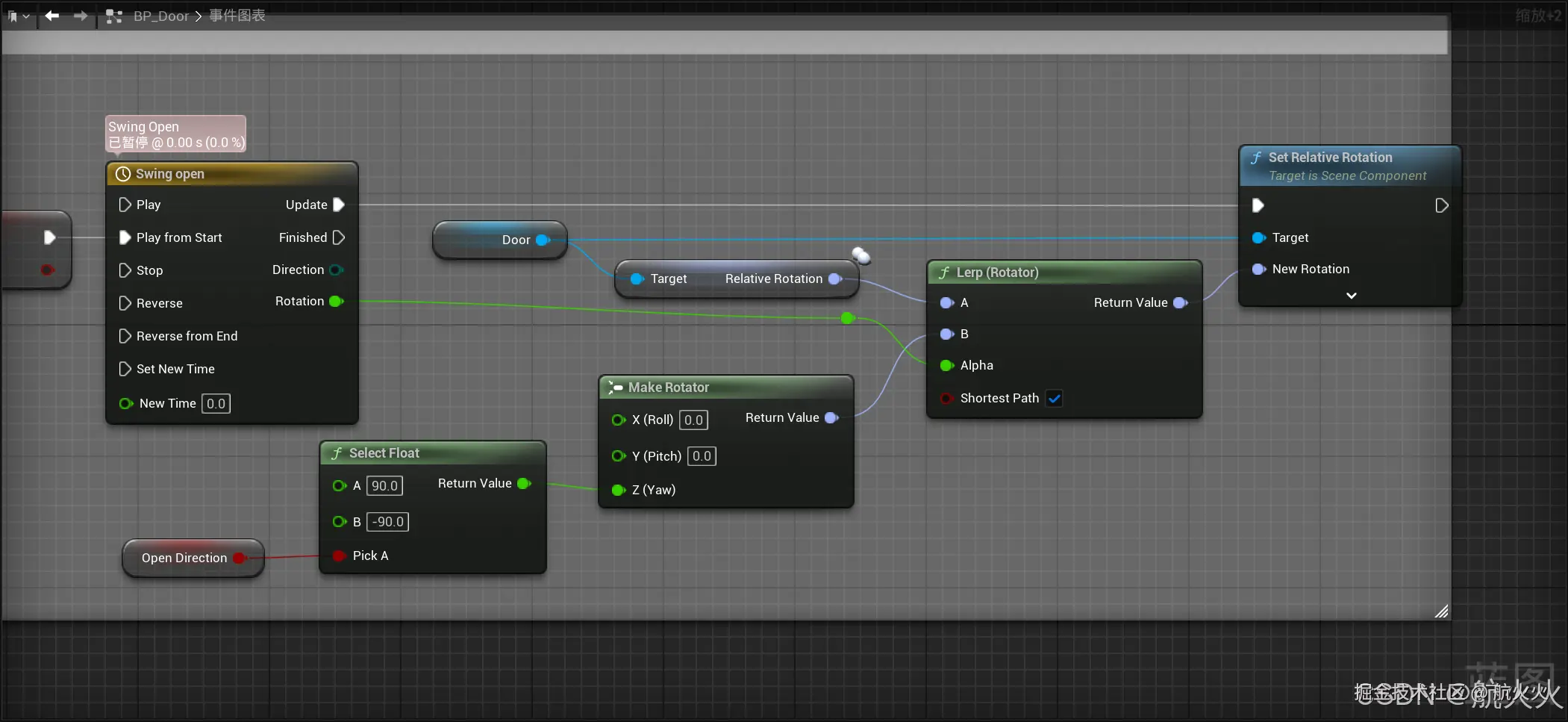The height and width of the screenshot is (722, 1568).
Task: Click Set Relative Rotation output execution pin
Action: point(1442,205)
